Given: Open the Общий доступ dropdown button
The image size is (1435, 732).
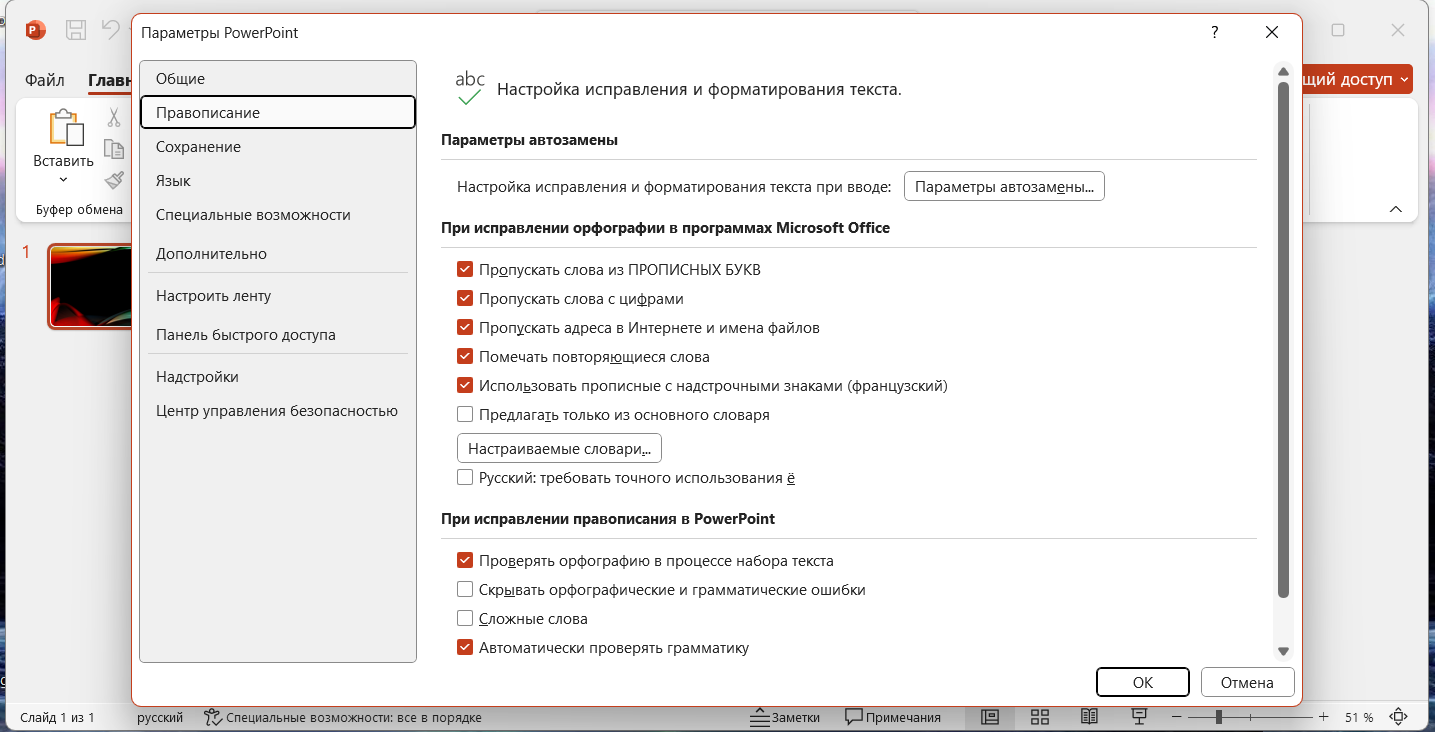Looking at the screenshot, I should (x=1356, y=80).
